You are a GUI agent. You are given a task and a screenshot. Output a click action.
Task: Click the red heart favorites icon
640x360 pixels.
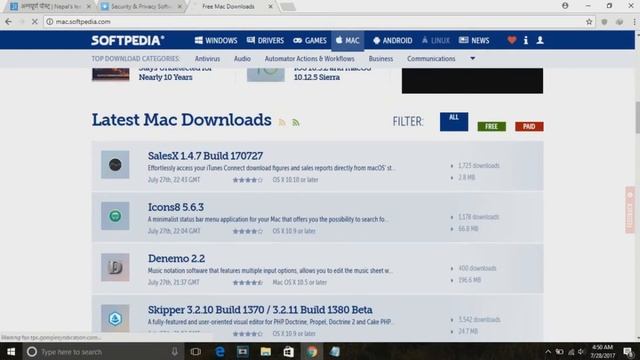coord(512,40)
